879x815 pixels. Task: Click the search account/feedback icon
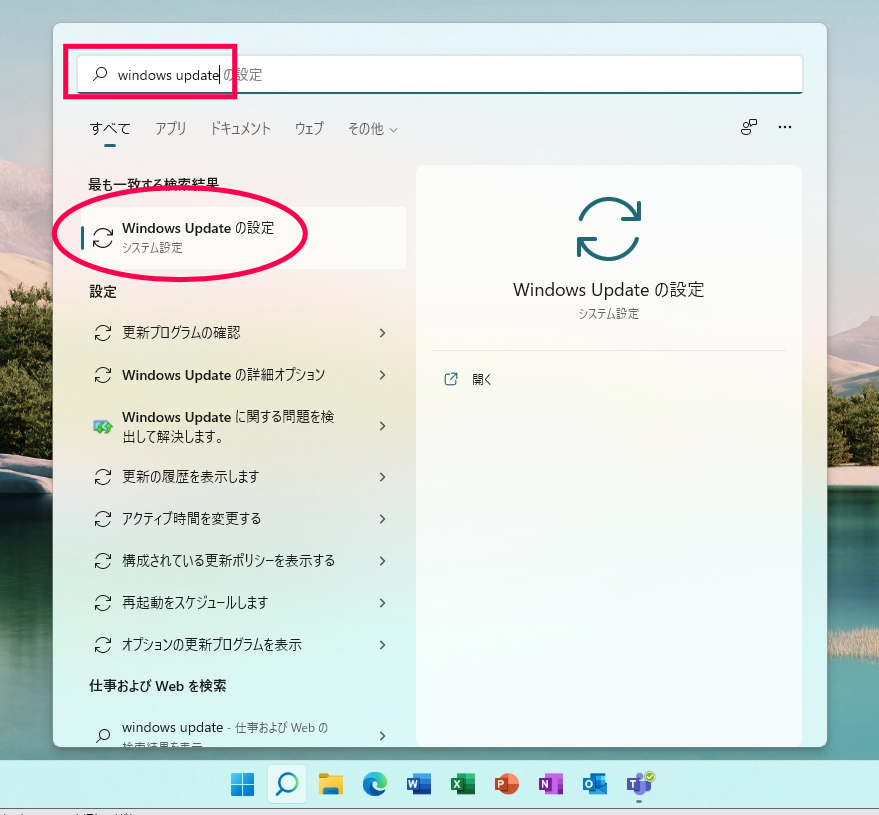(x=748, y=127)
